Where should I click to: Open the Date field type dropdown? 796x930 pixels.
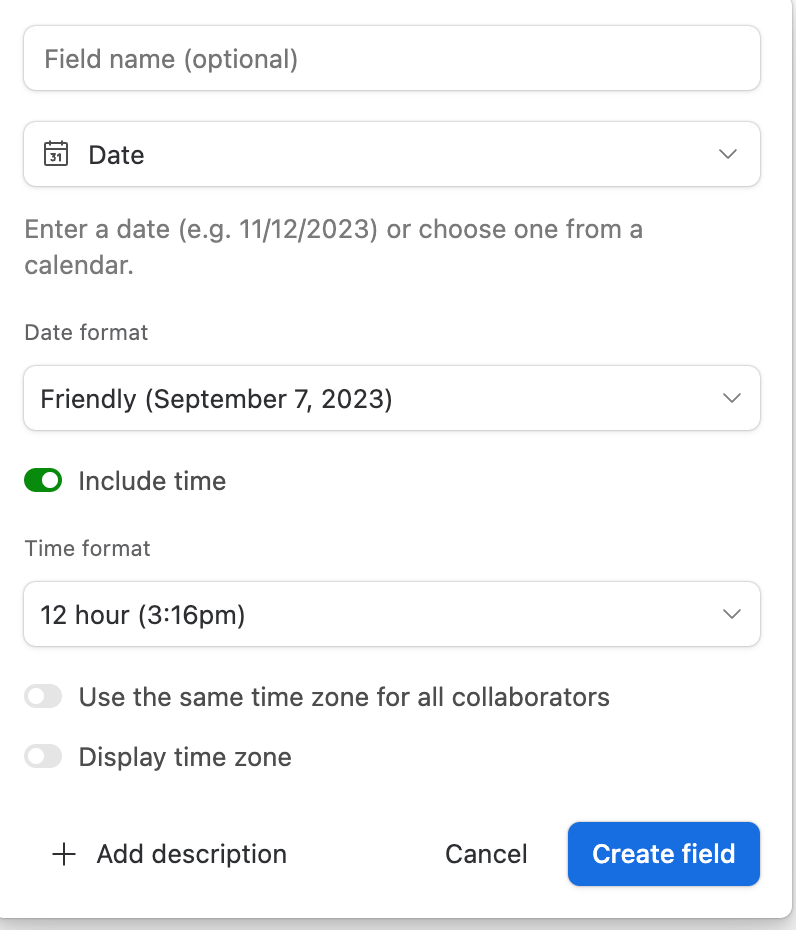click(x=392, y=154)
